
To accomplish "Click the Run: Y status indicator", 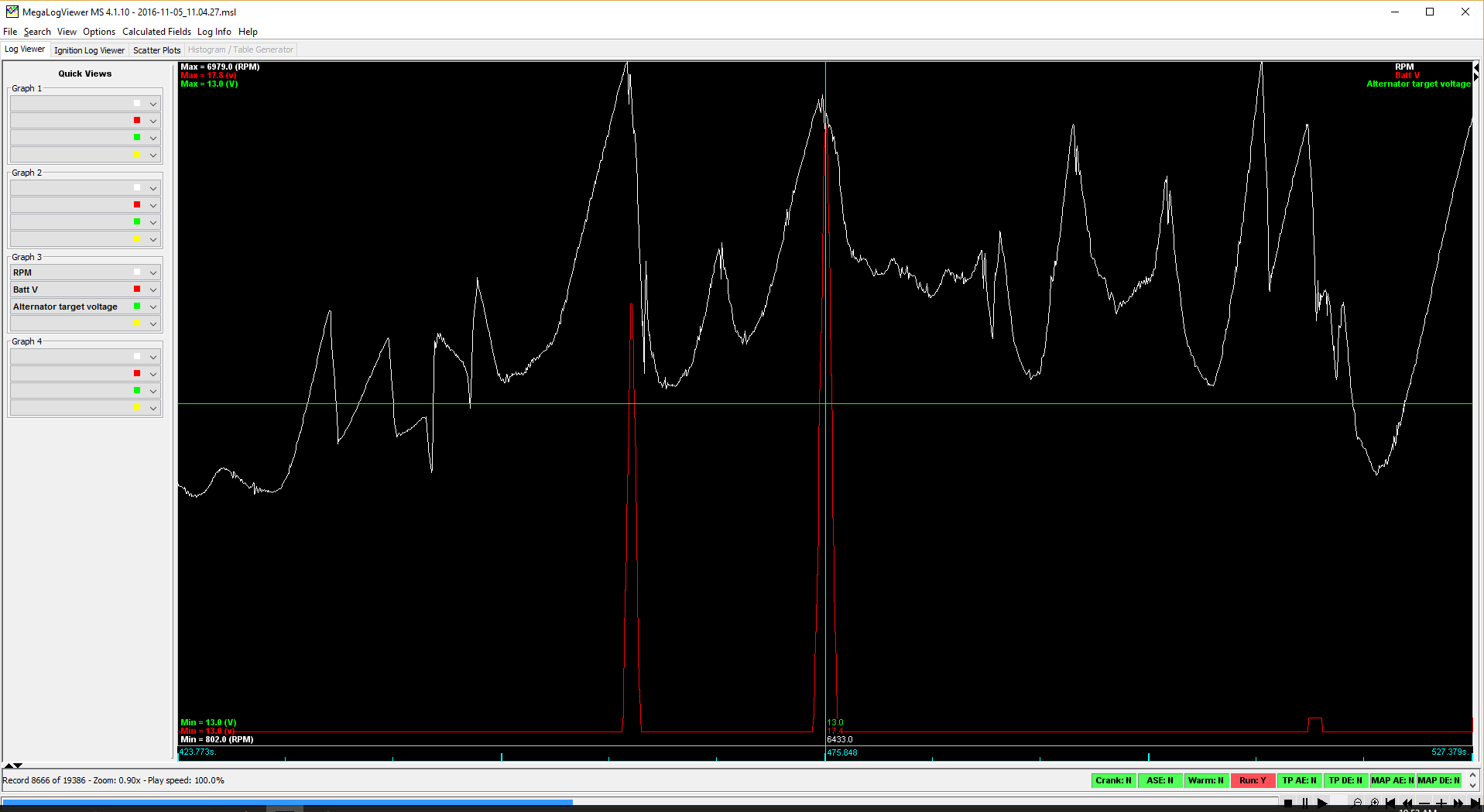I will pos(1252,780).
